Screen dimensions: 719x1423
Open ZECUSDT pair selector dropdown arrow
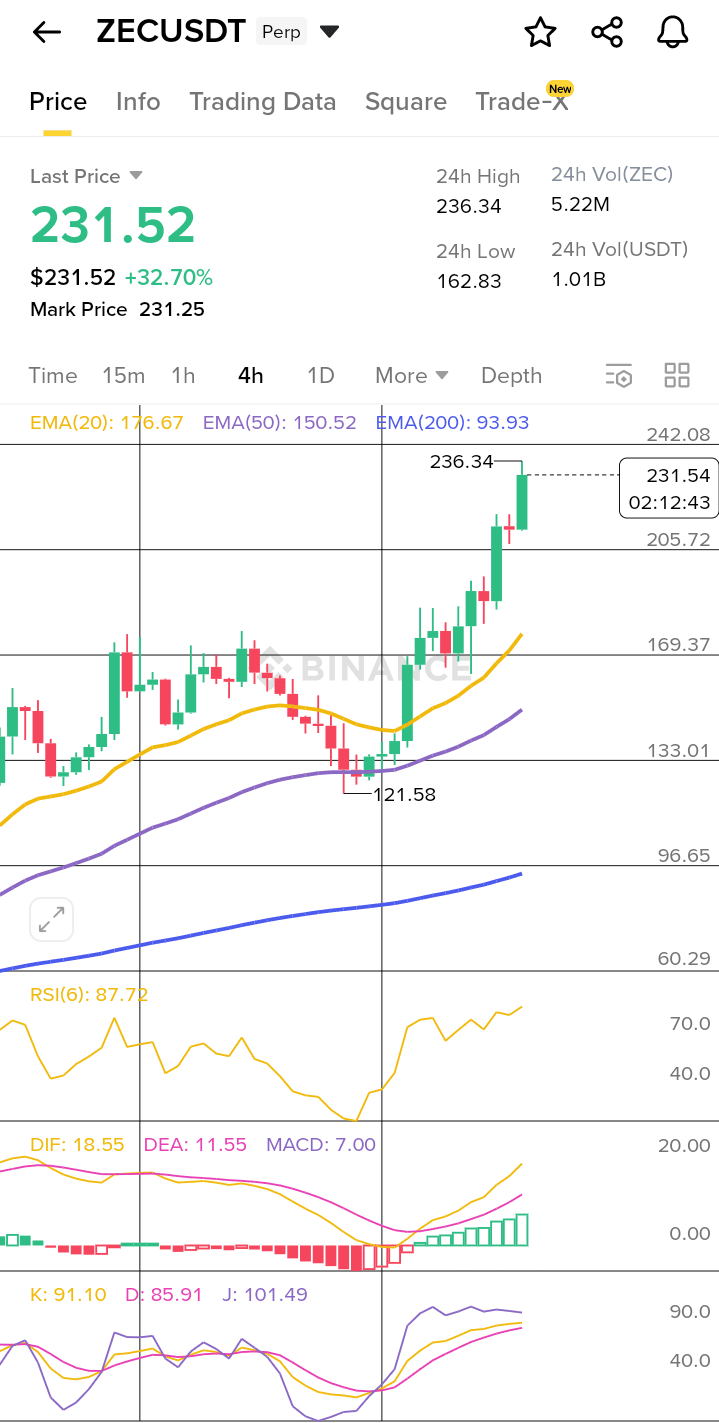click(x=329, y=32)
